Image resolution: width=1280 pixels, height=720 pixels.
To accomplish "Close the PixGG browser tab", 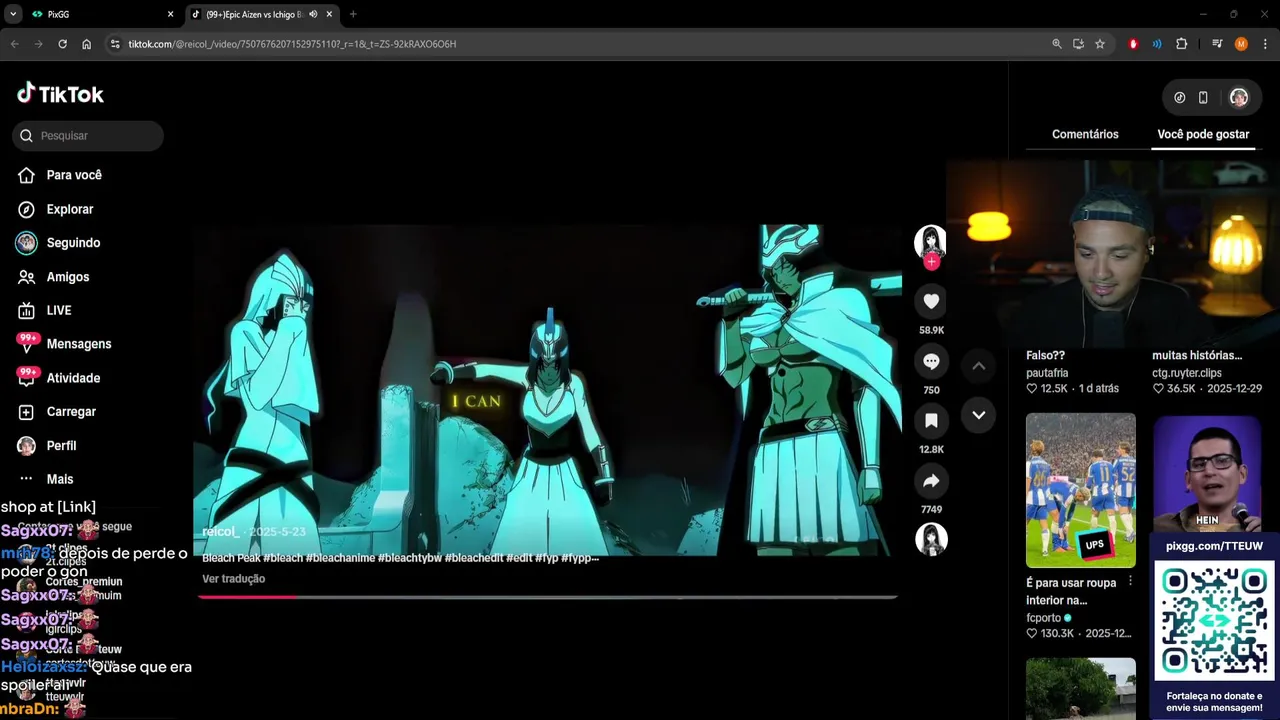I will 170,14.
